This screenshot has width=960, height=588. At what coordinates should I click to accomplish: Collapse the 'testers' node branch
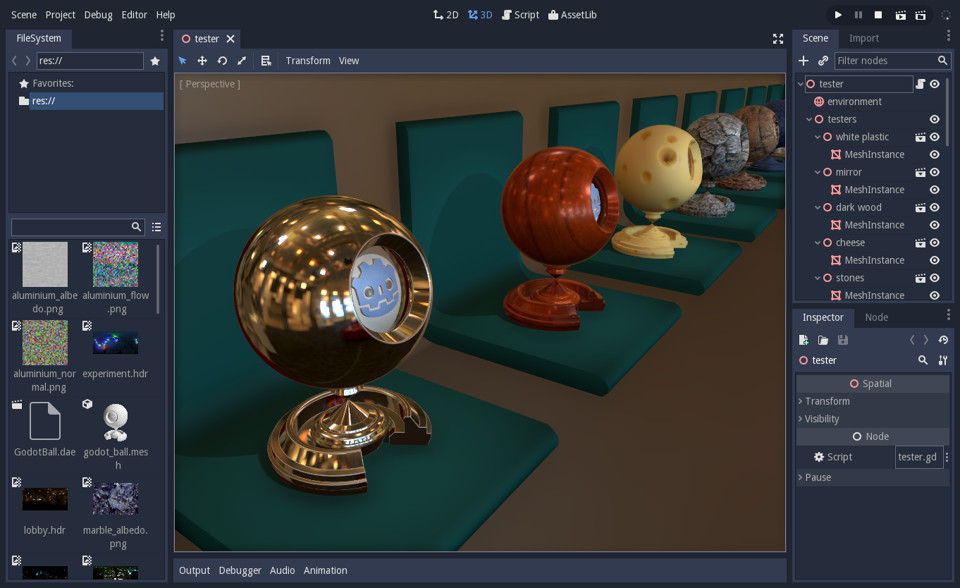(x=808, y=119)
